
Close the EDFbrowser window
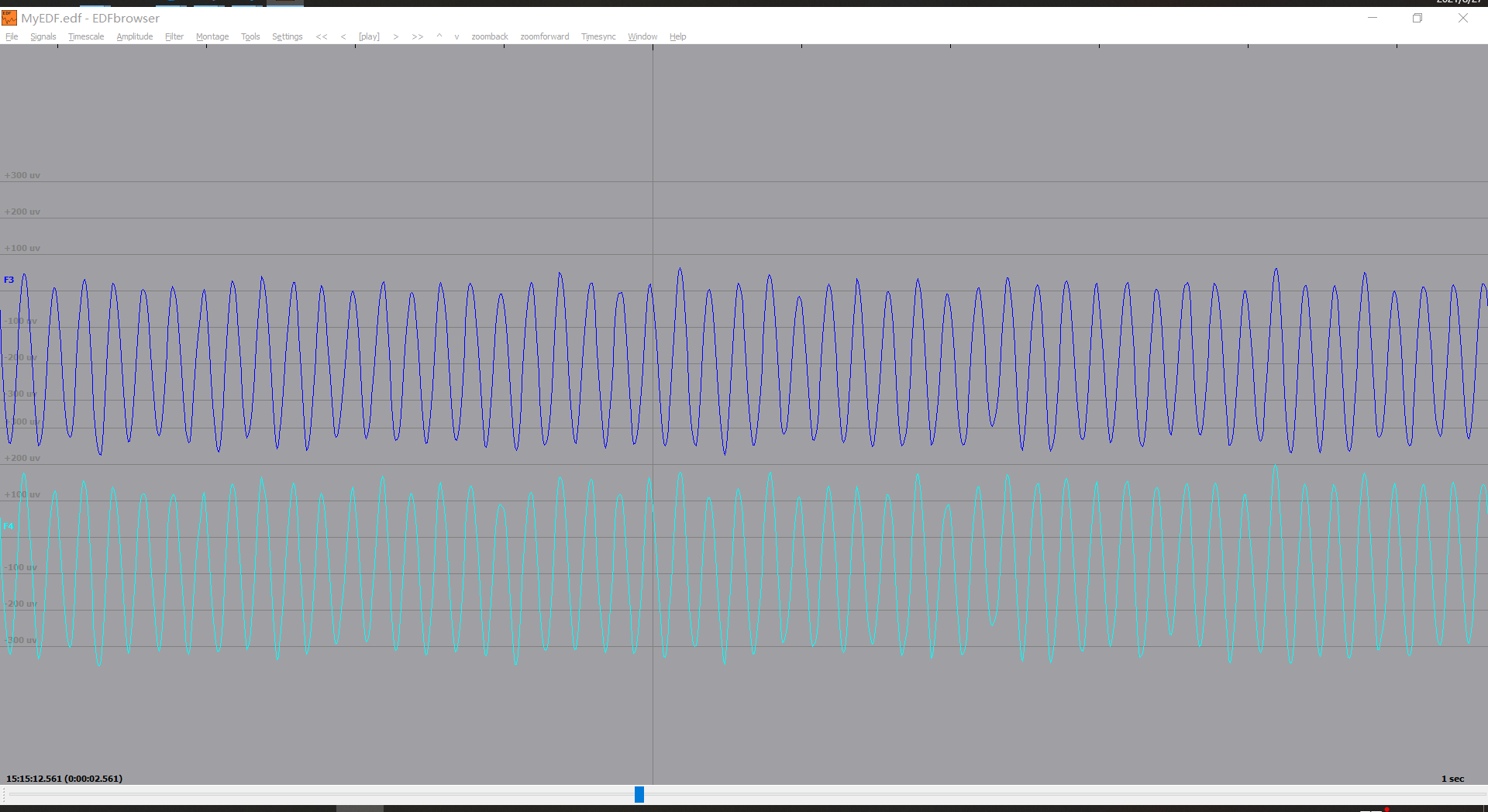point(1463,18)
